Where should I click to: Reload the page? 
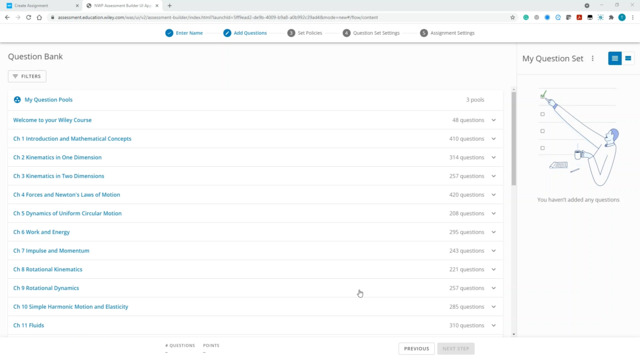pyautogui.click(x=29, y=18)
